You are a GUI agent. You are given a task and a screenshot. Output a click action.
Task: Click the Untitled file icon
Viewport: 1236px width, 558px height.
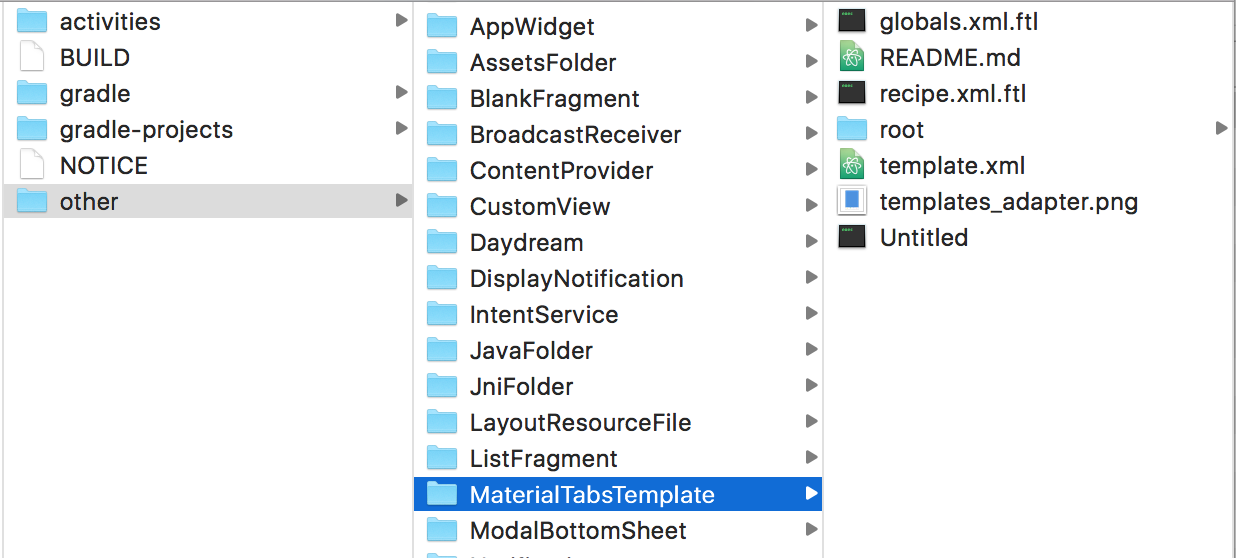pyautogui.click(x=852, y=237)
